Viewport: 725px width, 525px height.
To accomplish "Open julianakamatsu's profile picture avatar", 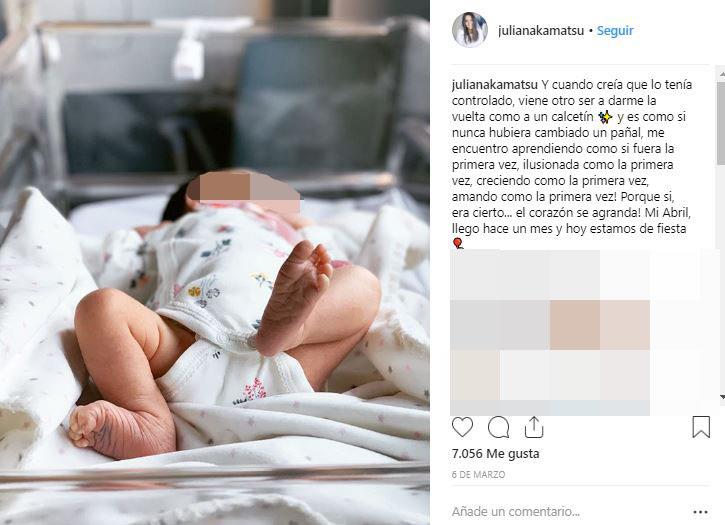I will pos(470,30).
